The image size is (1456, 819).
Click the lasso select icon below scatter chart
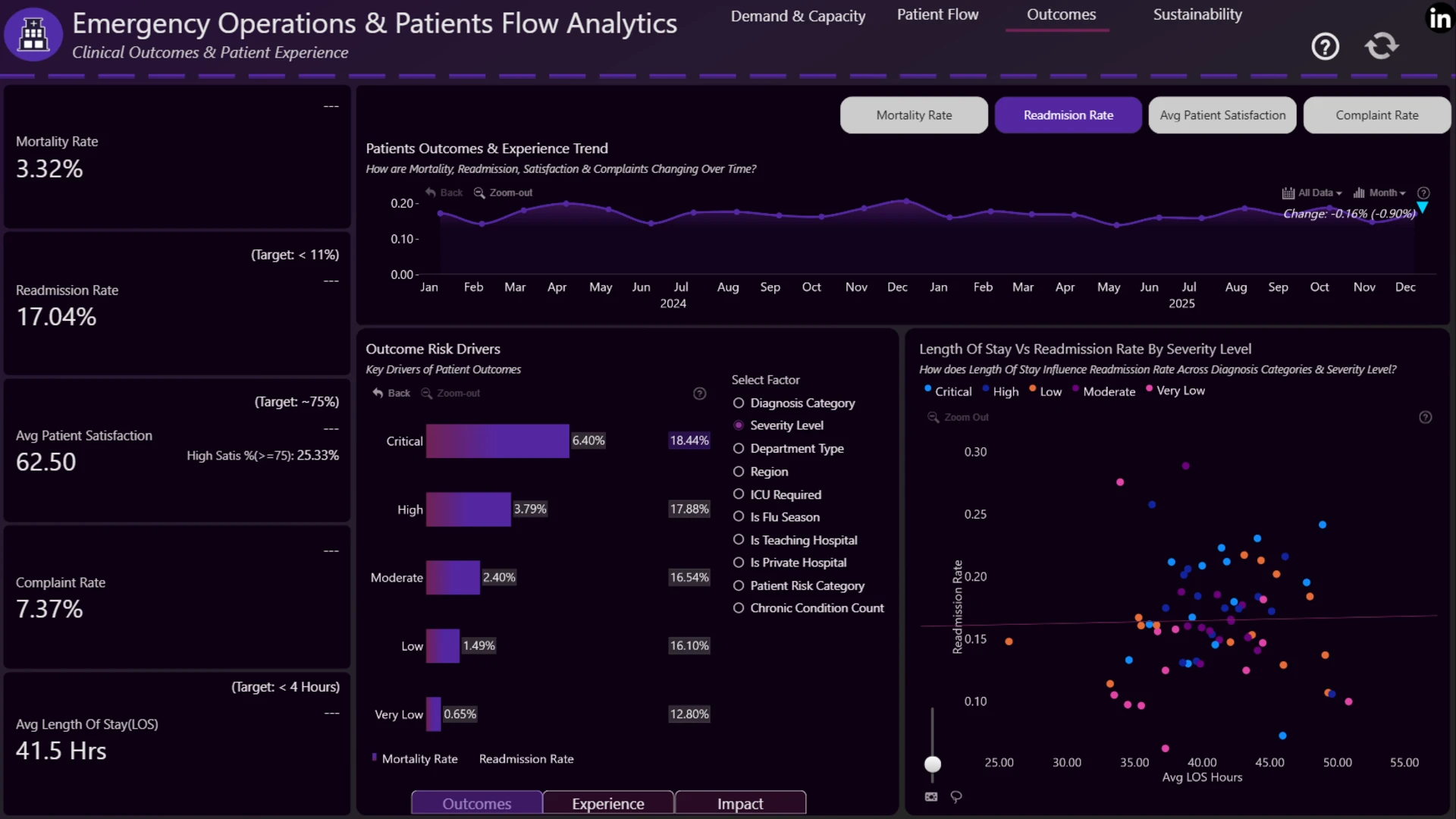[x=956, y=796]
